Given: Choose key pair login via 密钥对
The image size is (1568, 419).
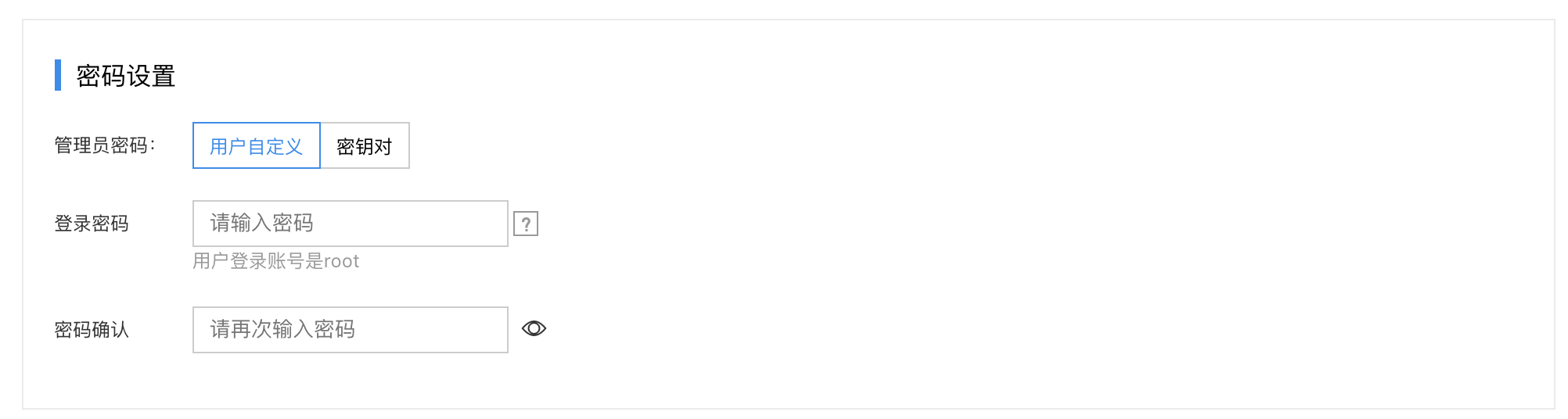Looking at the screenshot, I should coord(365,145).
